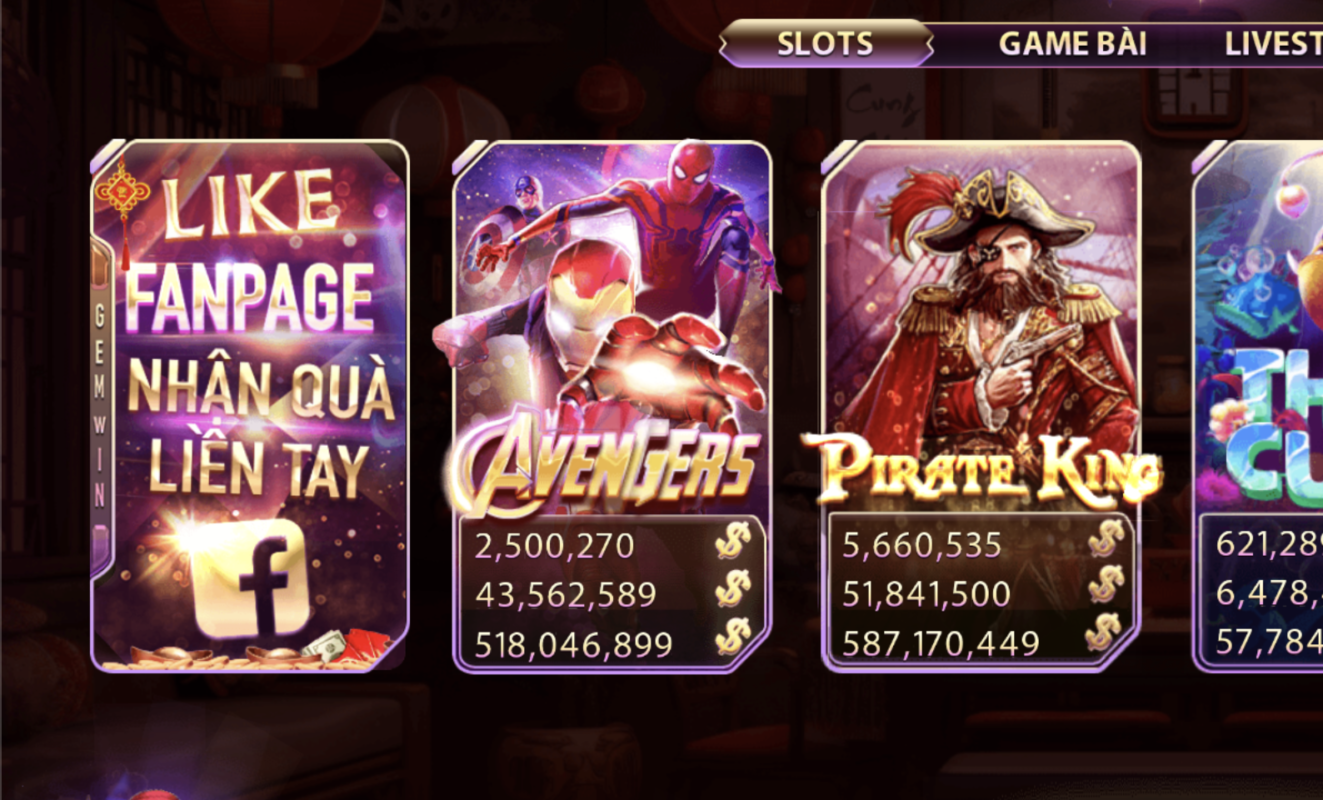
Task: Click dollar icon beside Pirate King 587,170,449
Action: (x=1104, y=634)
